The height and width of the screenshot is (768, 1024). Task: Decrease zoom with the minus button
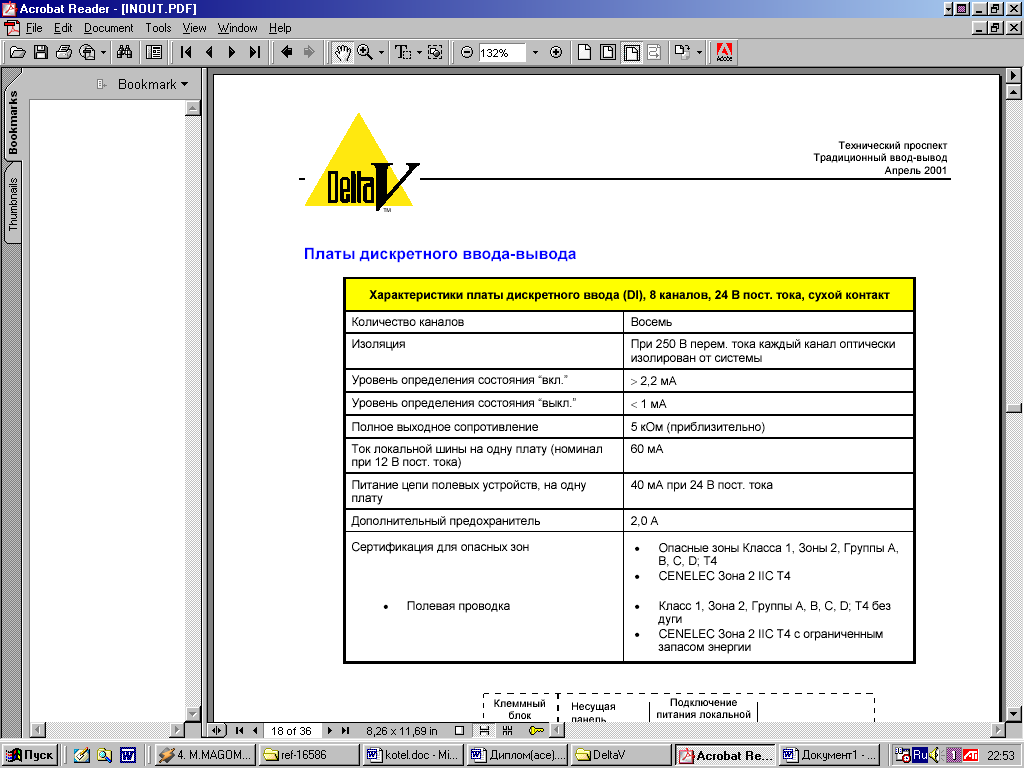click(x=466, y=52)
